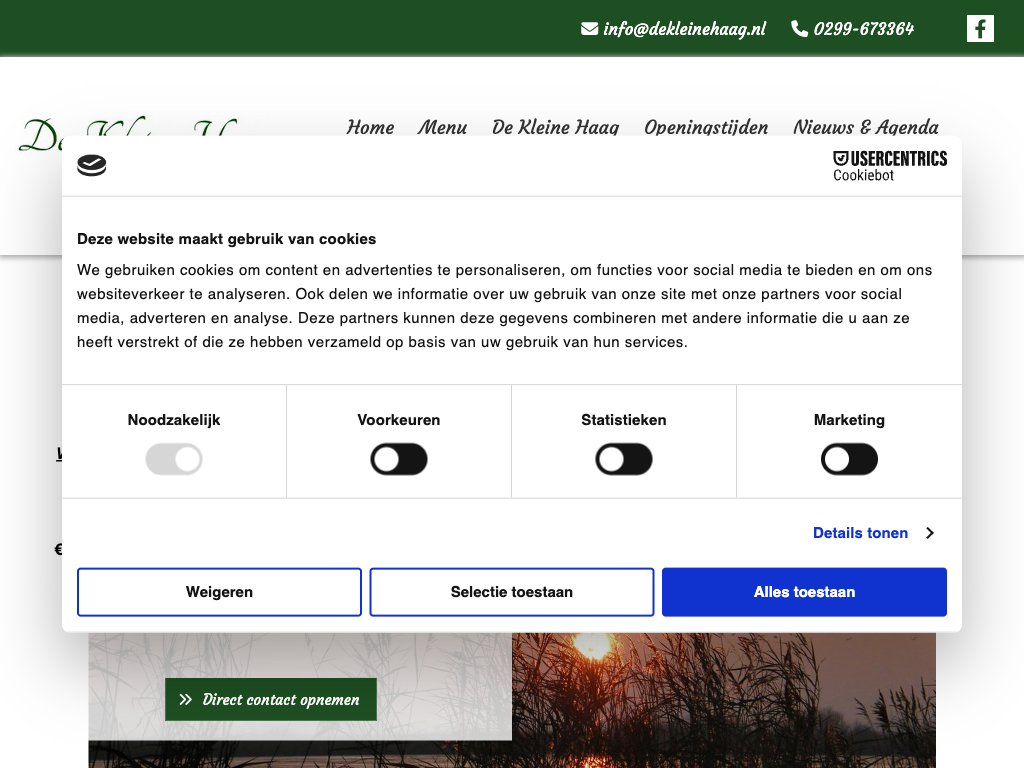This screenshot has height=768, width=1024.
Task: Open the Nieuws & Agenda page
Action: 865,127
